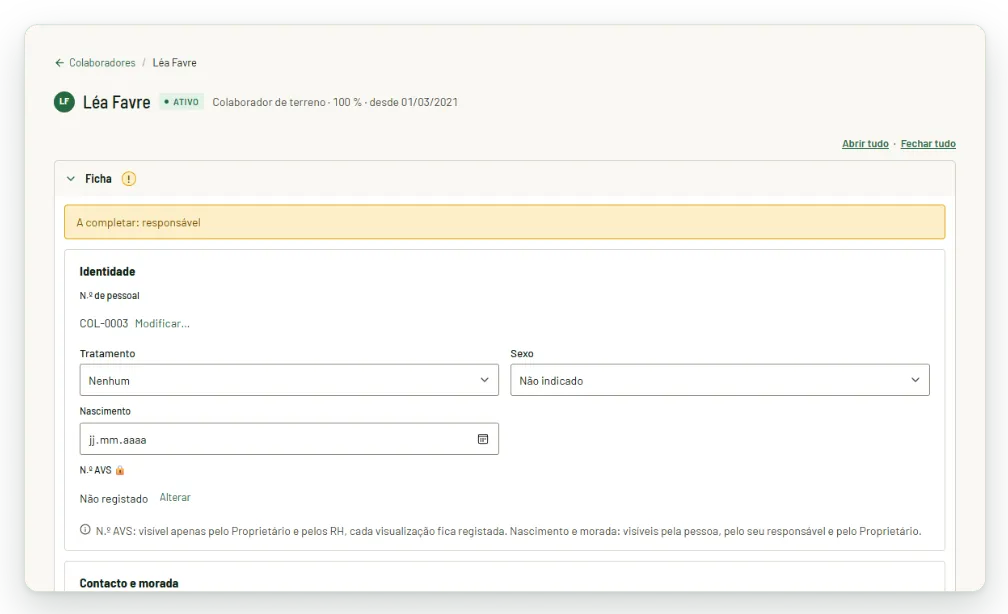Open the Tratamento dropdown

tap(289, 380)
